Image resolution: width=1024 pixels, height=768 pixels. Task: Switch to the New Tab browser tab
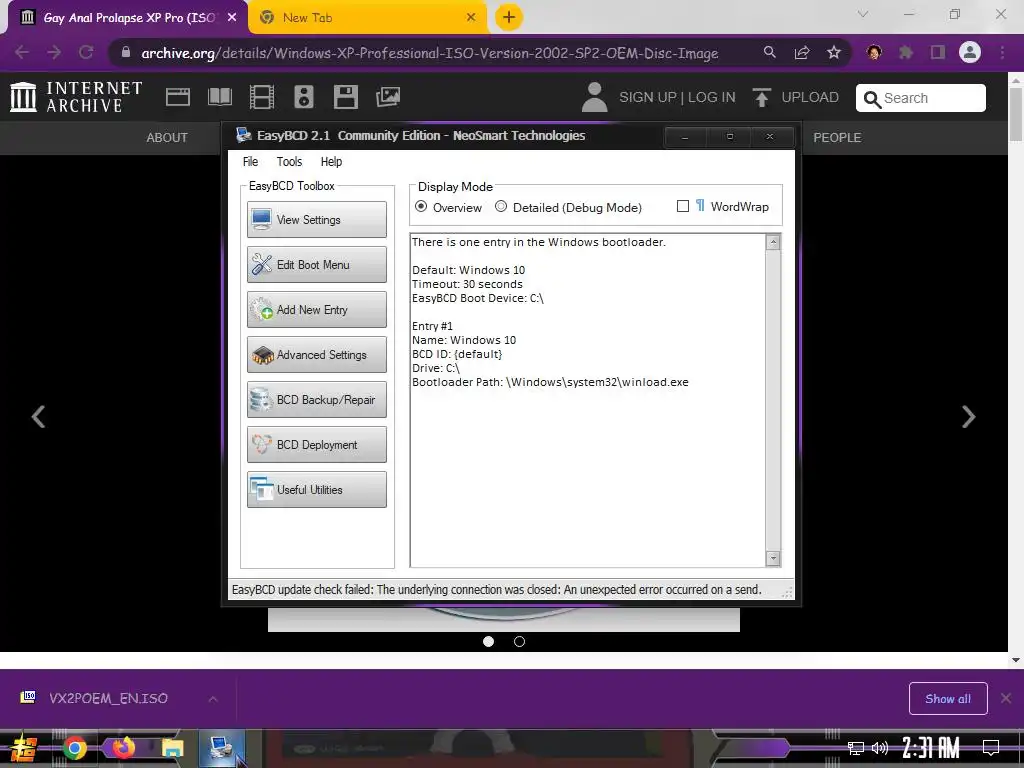click(x=368, y=18)
